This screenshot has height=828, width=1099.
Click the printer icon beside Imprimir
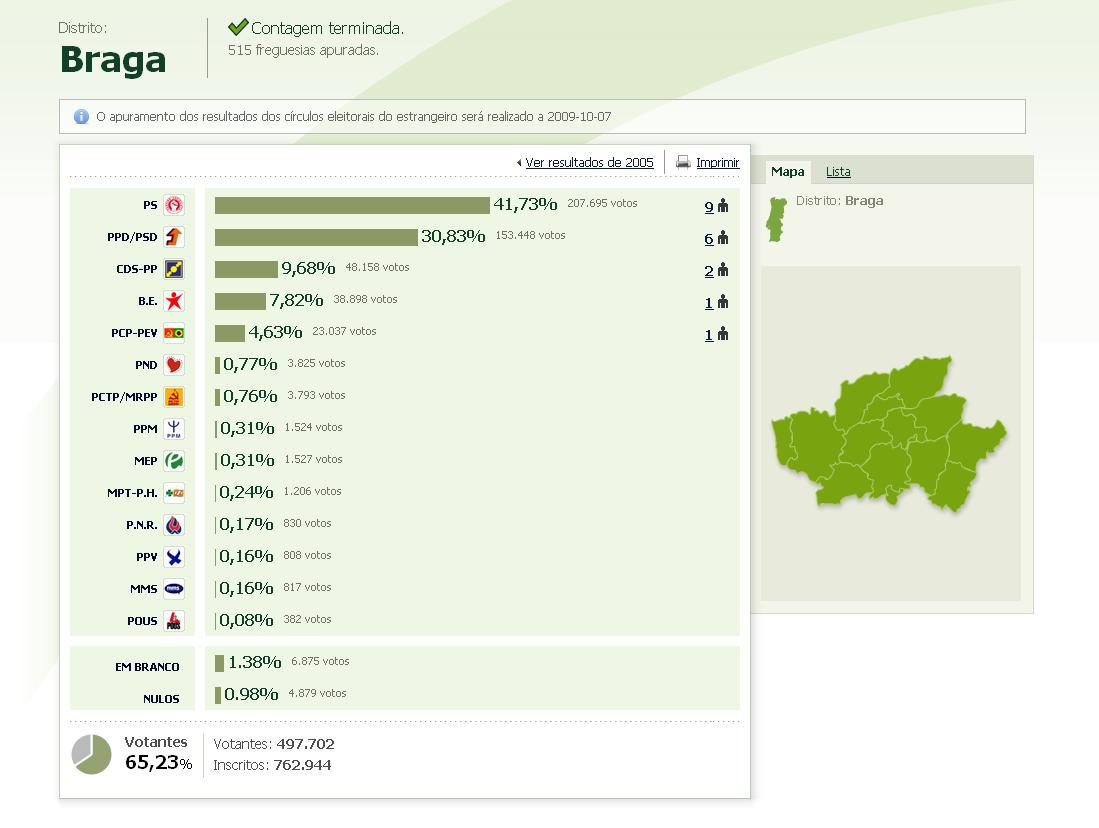pyautogui.click(x=683, y=163)
